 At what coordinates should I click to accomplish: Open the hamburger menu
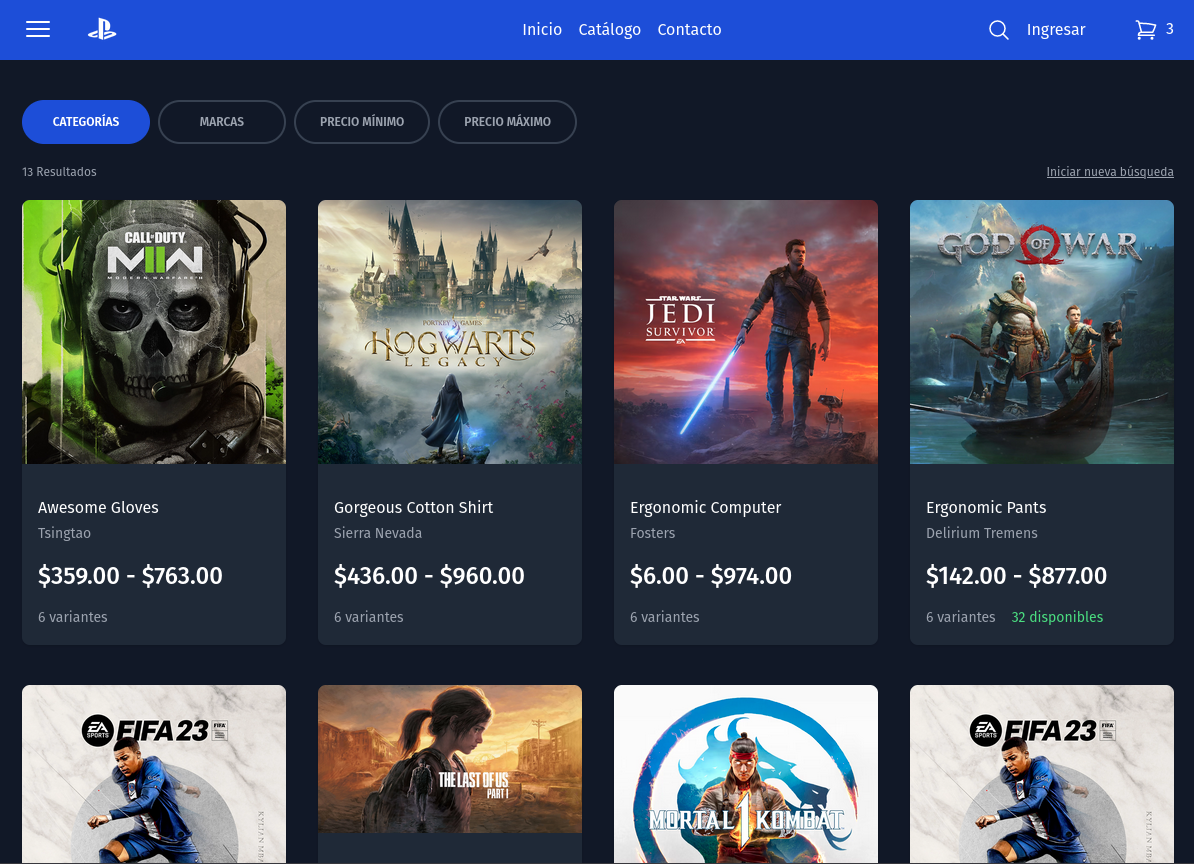click(38, 30)
